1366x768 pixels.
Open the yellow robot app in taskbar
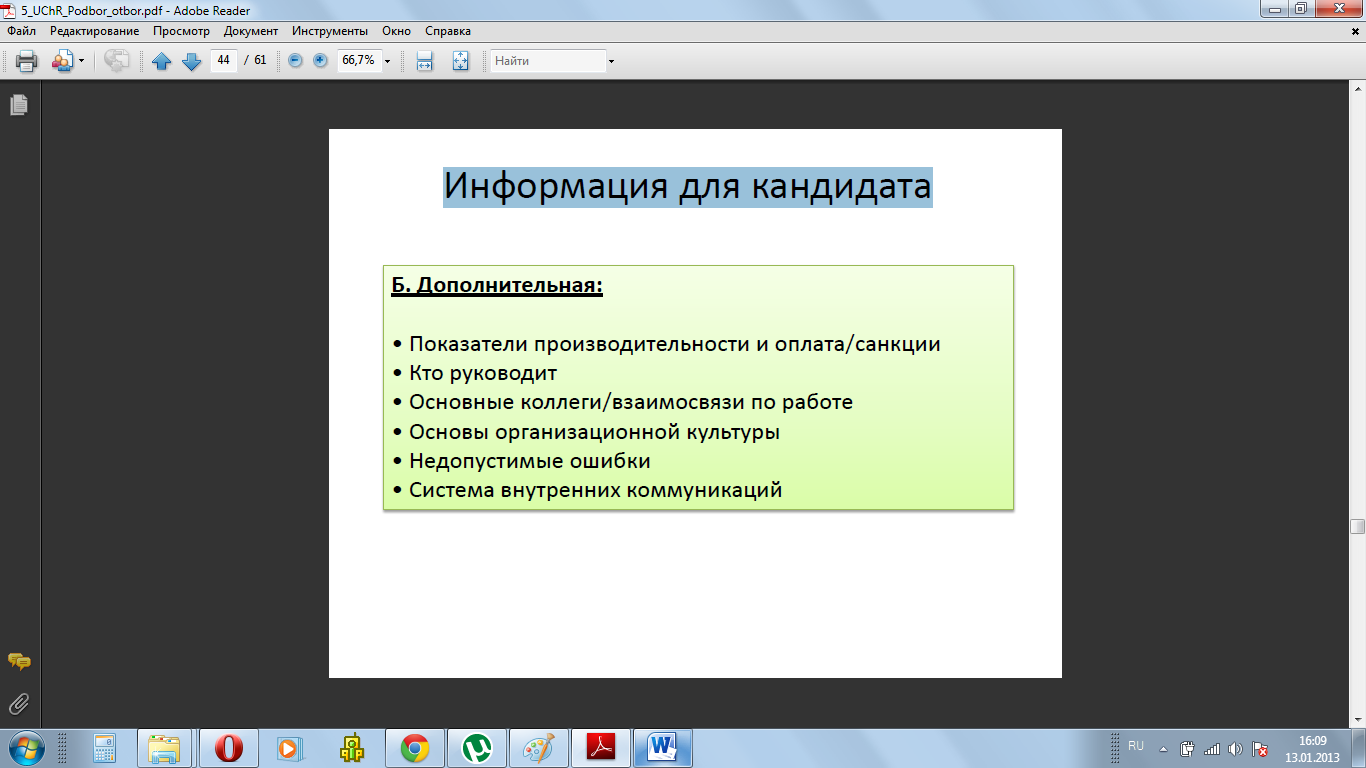(x=351, y=748)
